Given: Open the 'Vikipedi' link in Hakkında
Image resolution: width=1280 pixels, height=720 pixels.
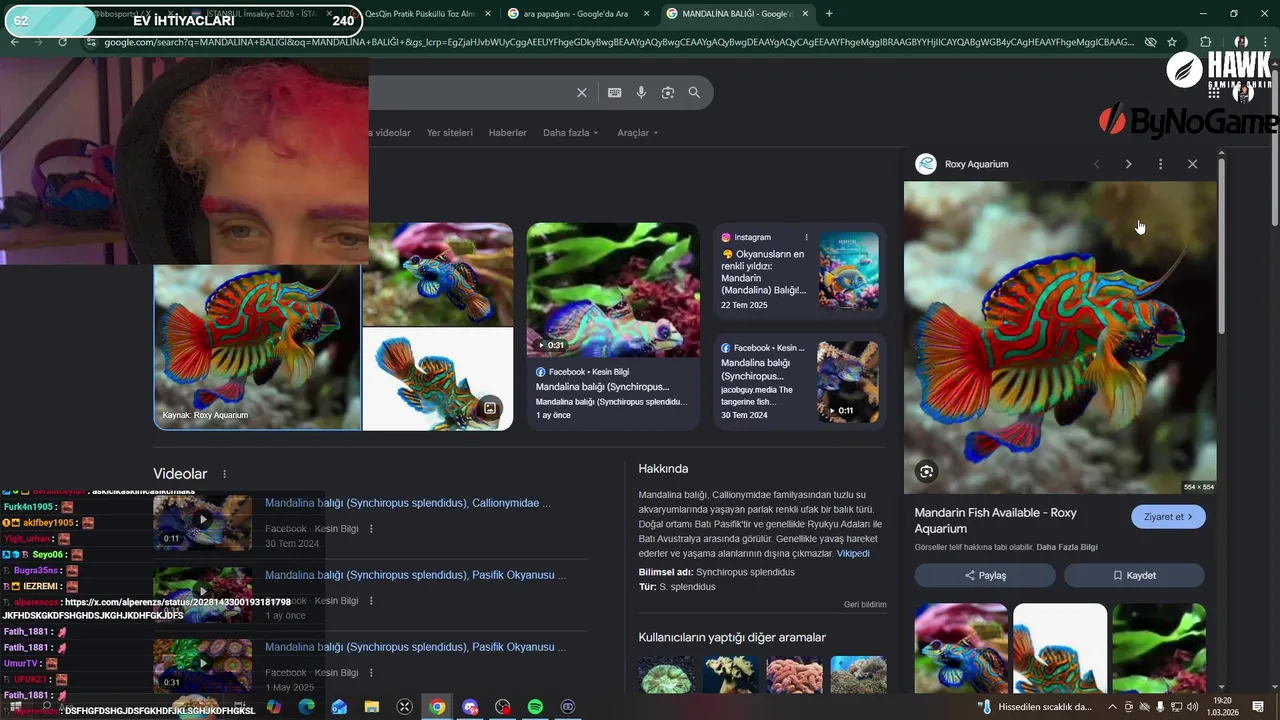Looking at the screenshot, I should tap(853, 553).
